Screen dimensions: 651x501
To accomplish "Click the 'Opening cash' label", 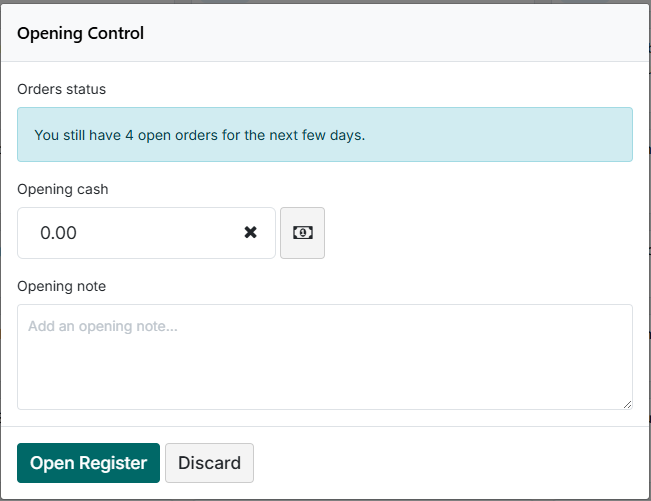I will click(63, 189).
